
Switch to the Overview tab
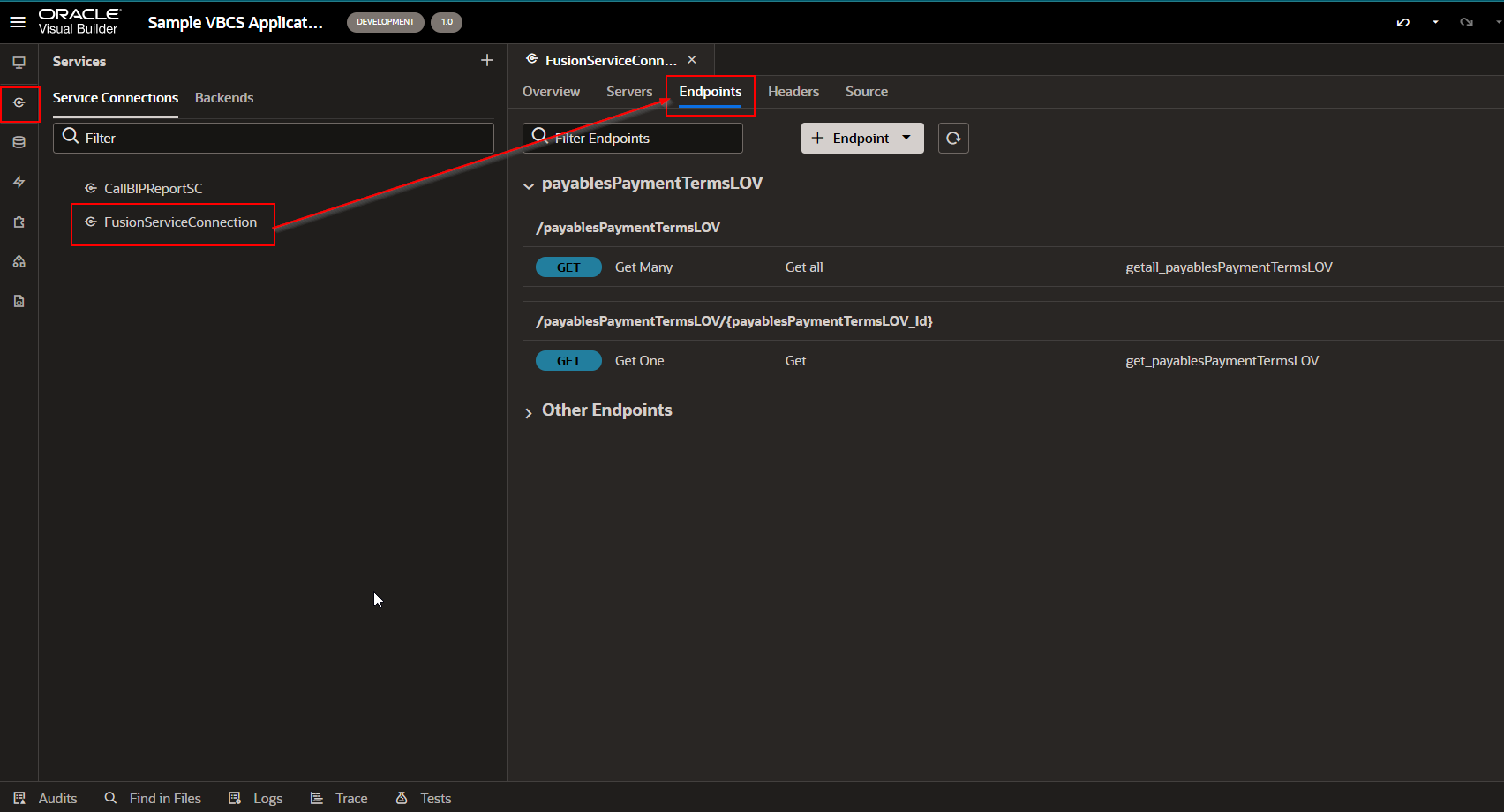tap(551, 92)
